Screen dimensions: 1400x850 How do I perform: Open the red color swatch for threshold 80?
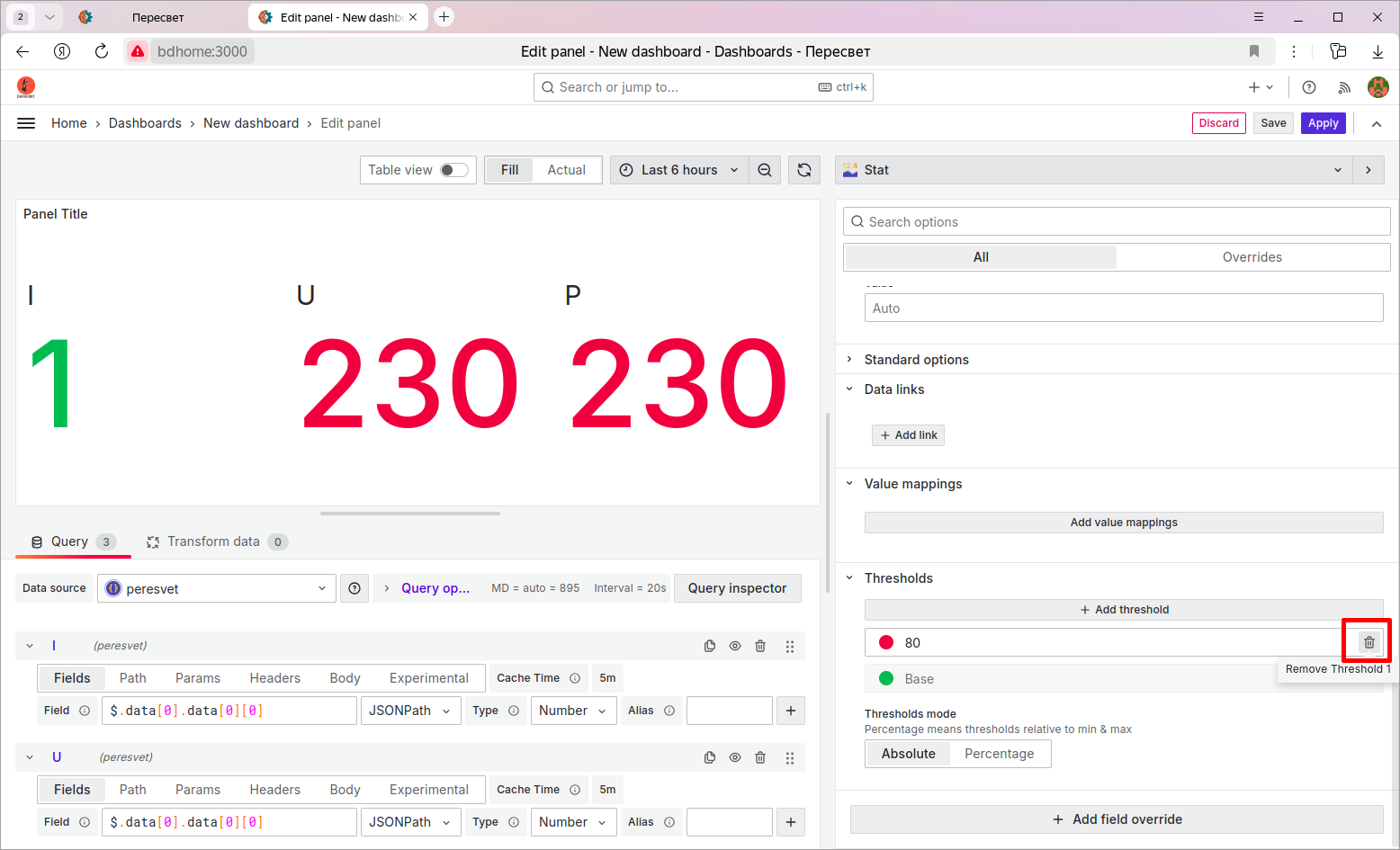(886, 642)
